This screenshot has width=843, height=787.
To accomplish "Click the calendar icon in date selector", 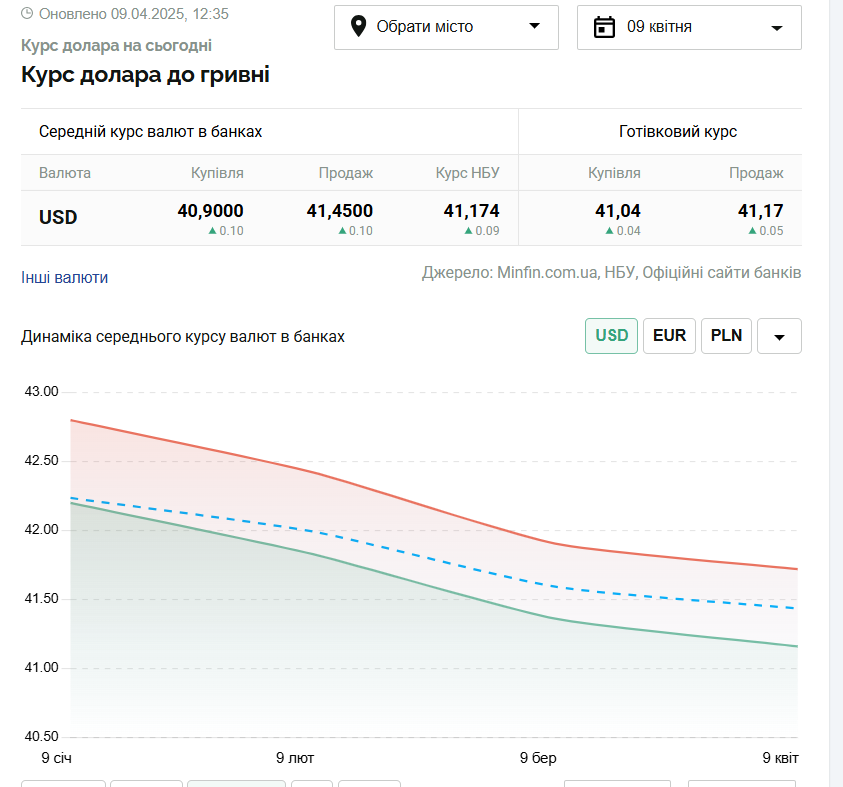I will 604,27.
